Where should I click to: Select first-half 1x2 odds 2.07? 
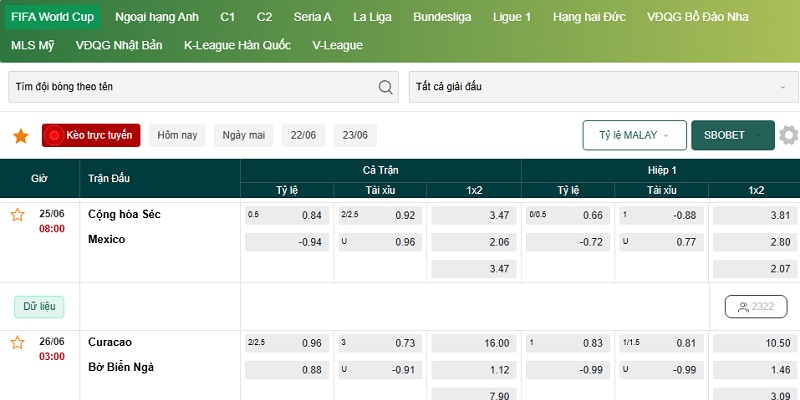(756, 269)
